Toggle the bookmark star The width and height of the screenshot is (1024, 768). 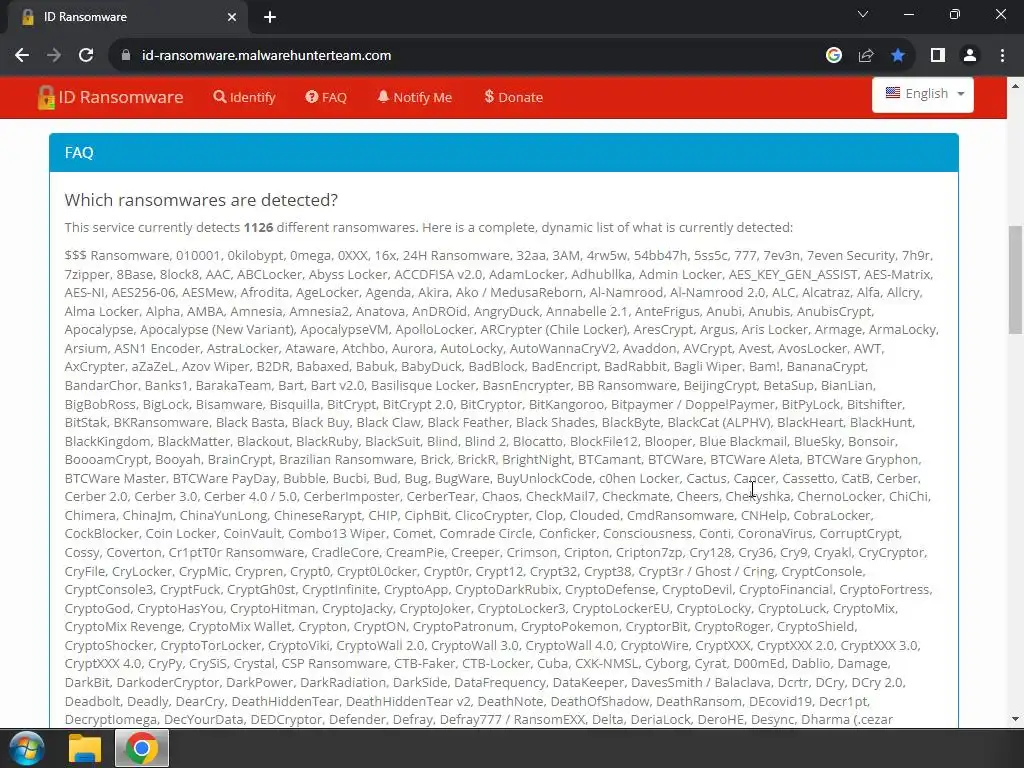coord(898,56)
